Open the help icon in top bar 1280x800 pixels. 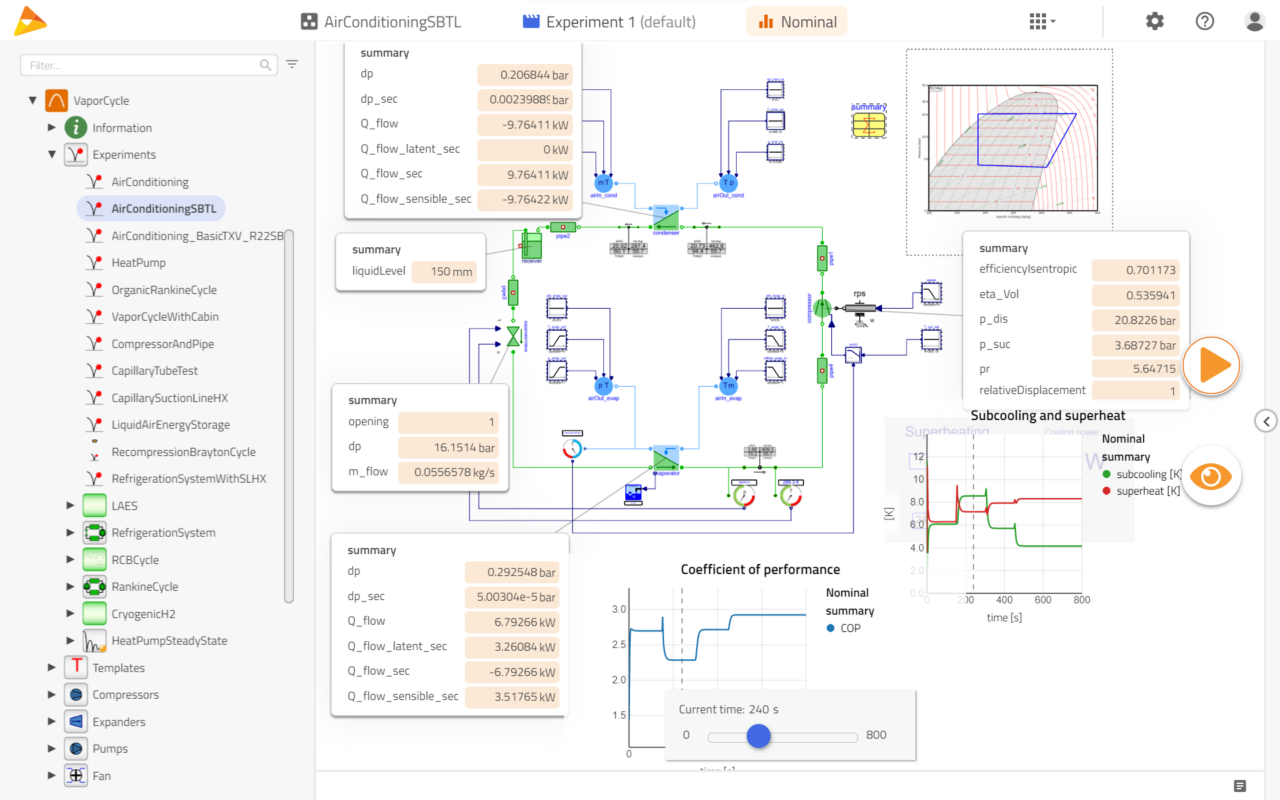click(x=1204, y=20)
